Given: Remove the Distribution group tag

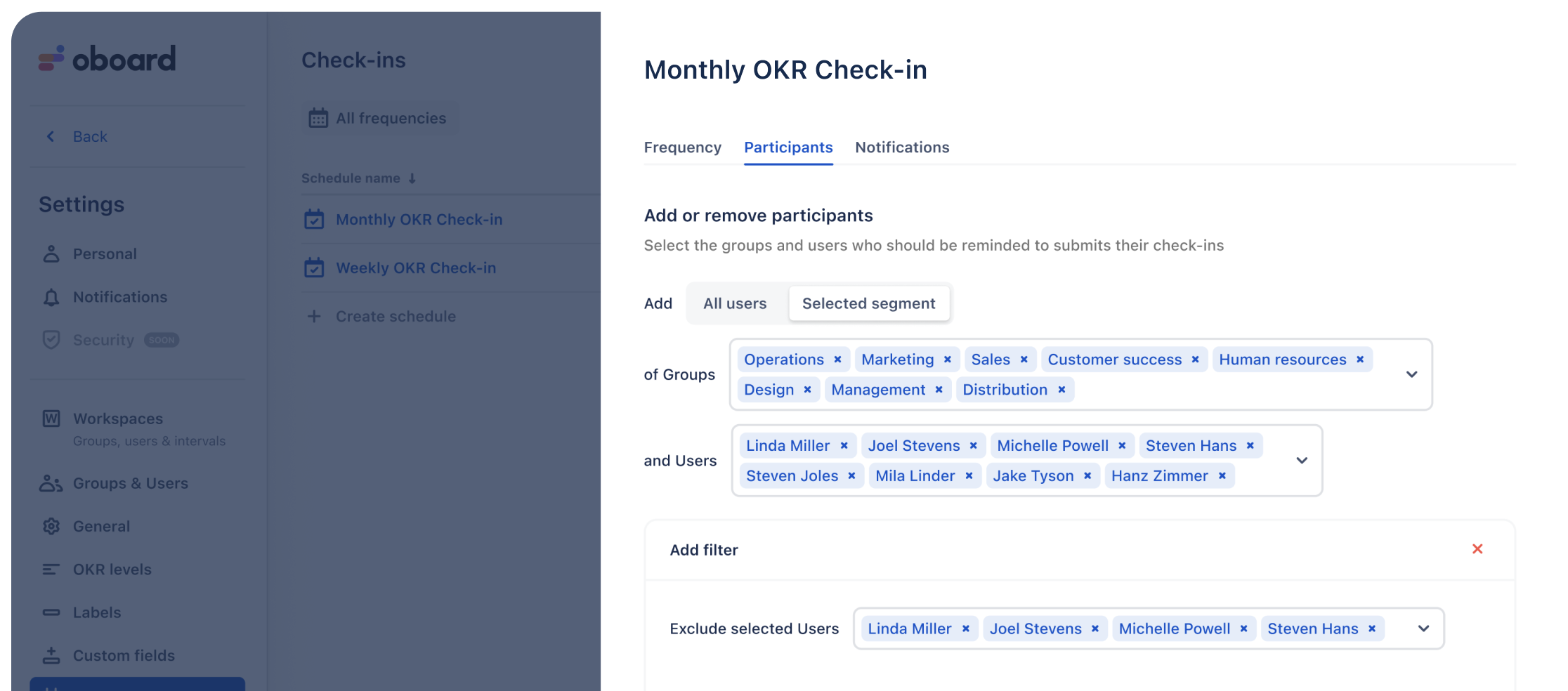Looking at the screenshot, I should click(1061, 390).
